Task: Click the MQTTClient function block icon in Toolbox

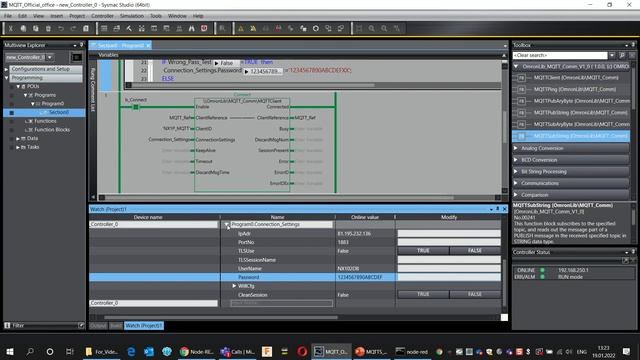Action: click(521, 78)
